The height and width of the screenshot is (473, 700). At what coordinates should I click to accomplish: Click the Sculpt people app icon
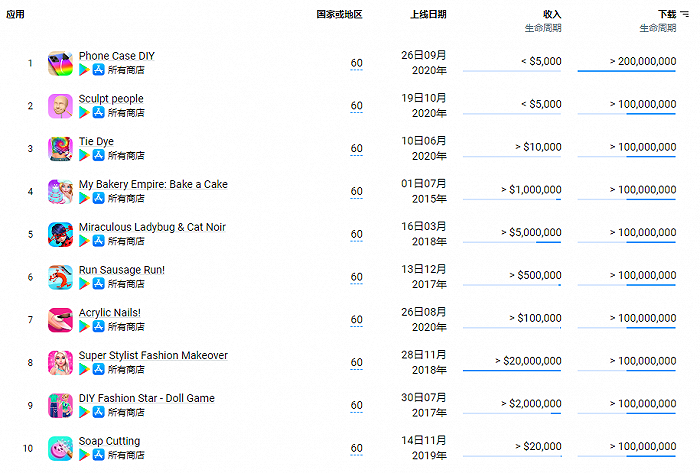60,106
